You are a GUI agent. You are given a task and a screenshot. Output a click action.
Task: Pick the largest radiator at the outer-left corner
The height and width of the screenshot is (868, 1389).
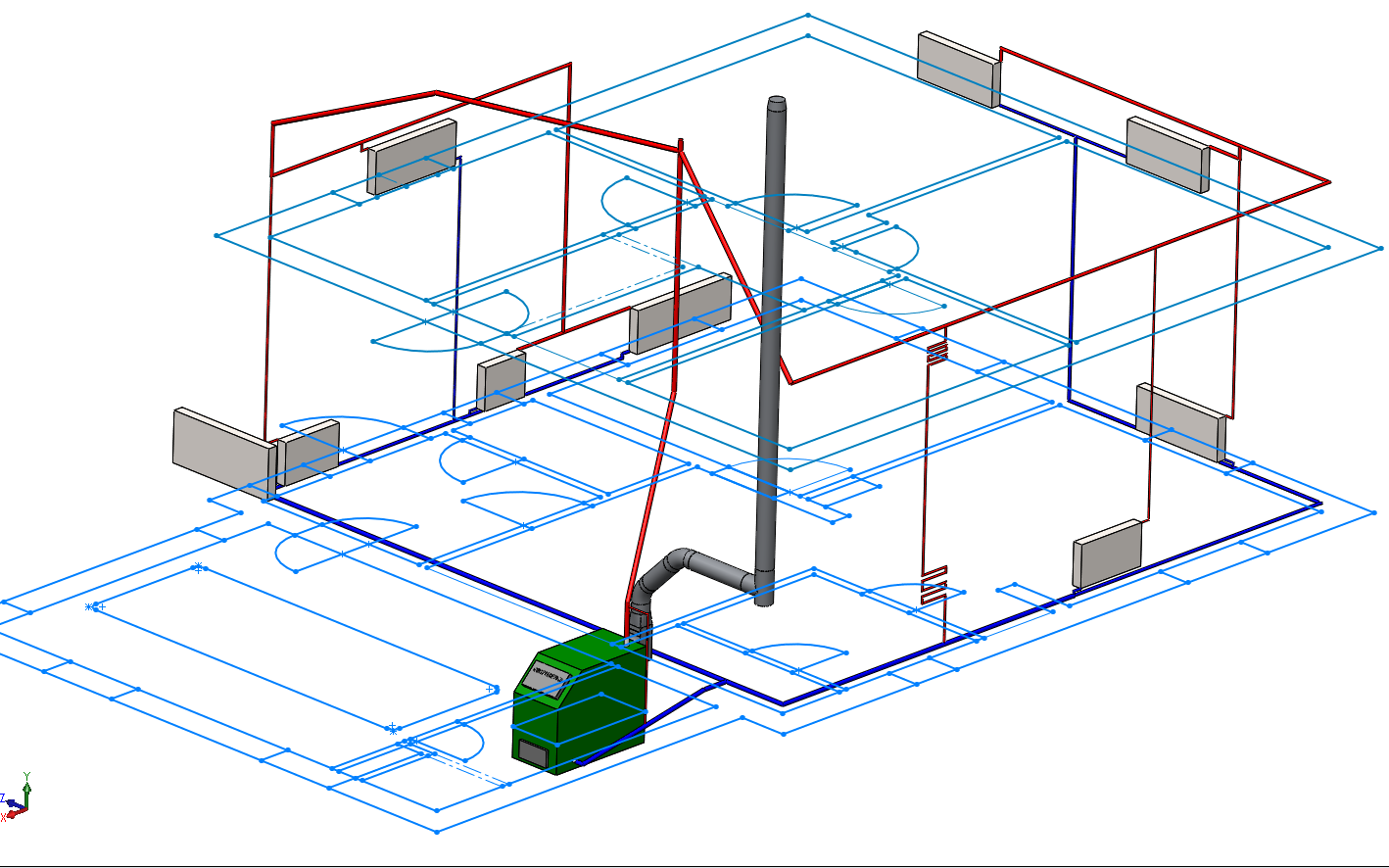[223, 453]
